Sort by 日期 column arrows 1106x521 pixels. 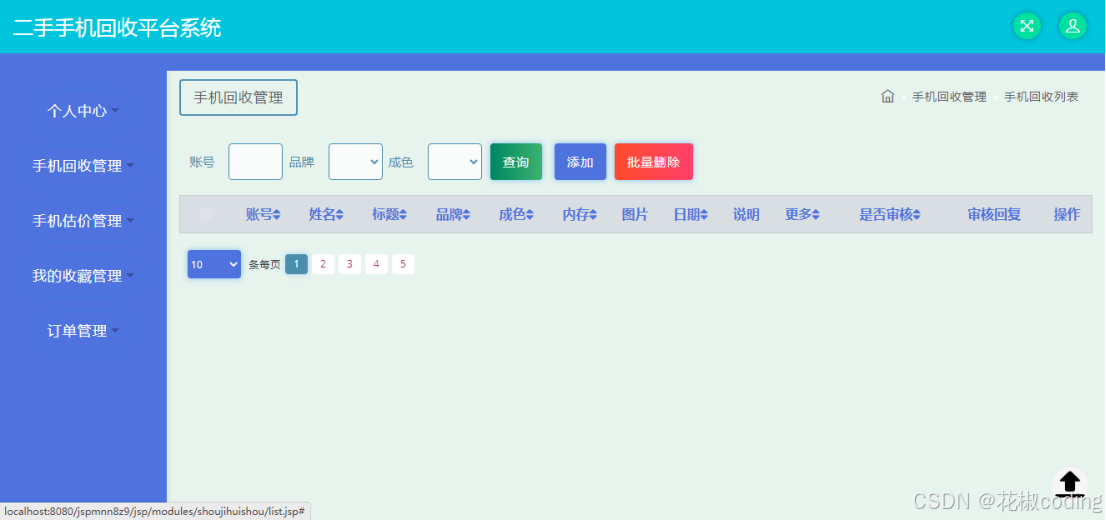(x=704, y=215)
